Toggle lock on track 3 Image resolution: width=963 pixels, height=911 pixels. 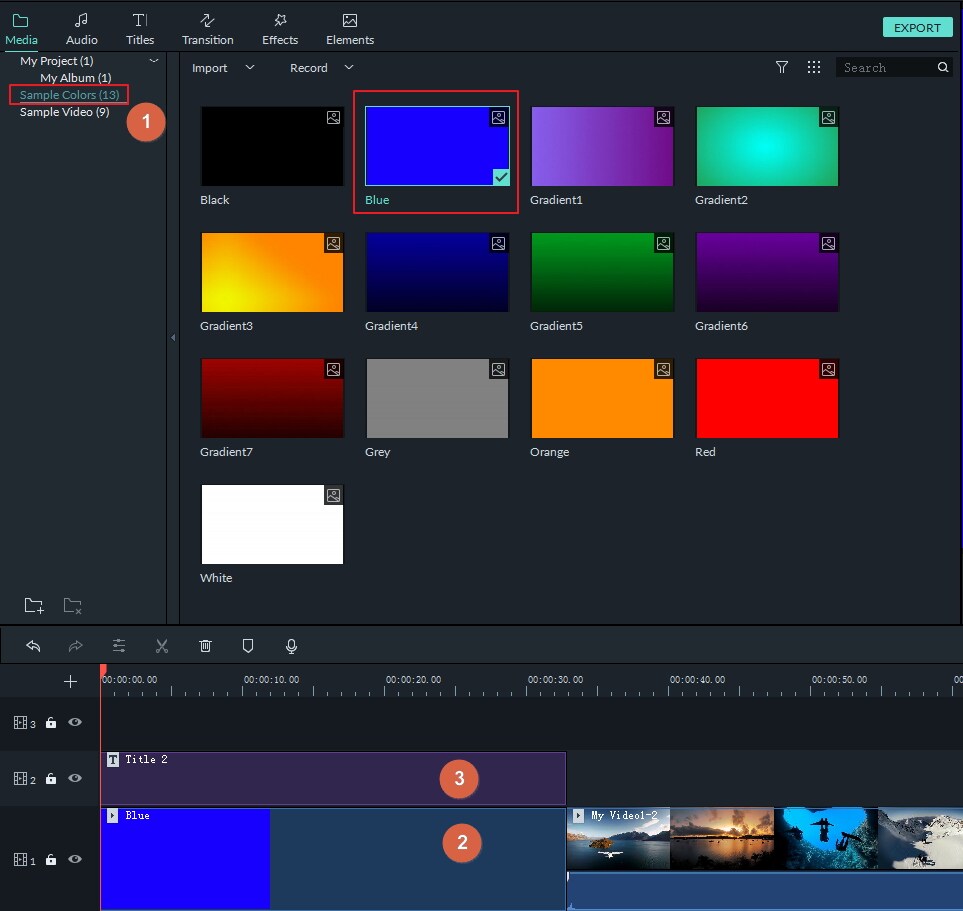[51, 722]
